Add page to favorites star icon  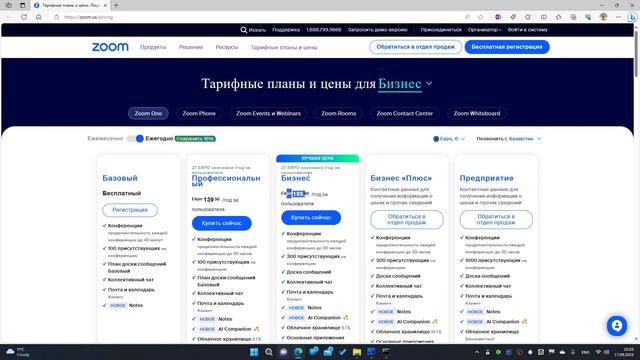(481, 17)
